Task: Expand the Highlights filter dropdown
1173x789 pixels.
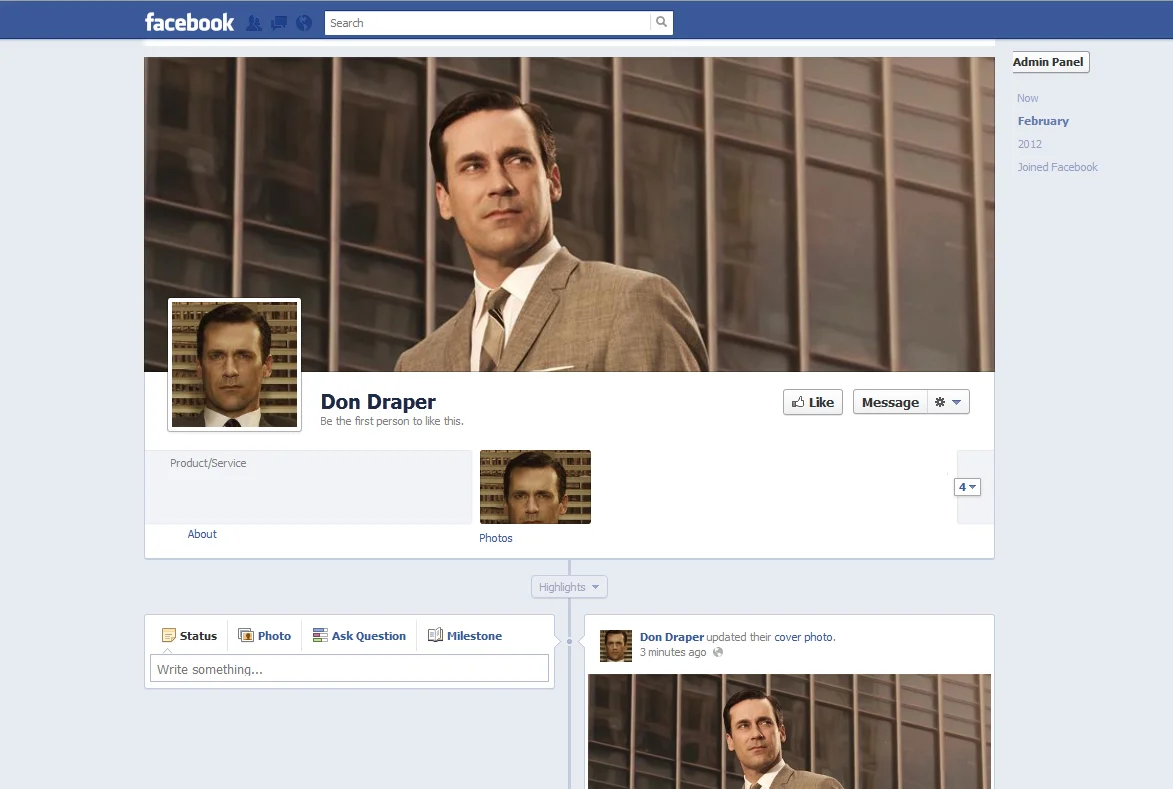Action: point(568,586)
